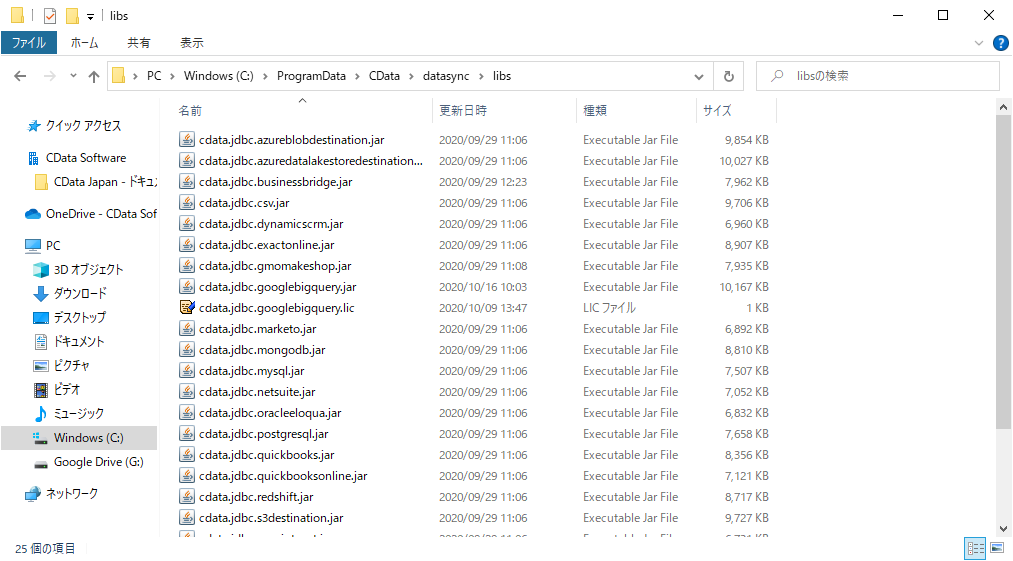Click the jar icon for gmomakeshop.jar
Screen dimensions: 1013x561
(187, 266)
